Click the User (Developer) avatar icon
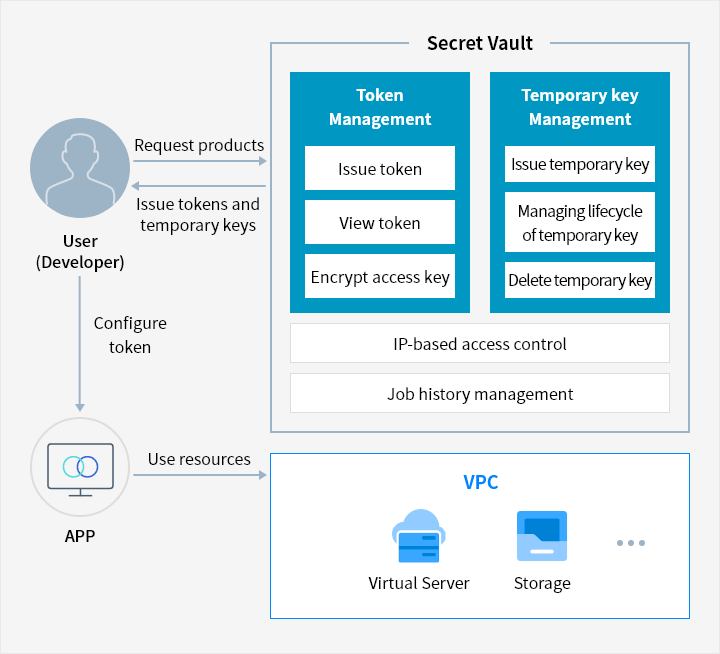Viewport: 720px width, 654px height. click(80, 168)
